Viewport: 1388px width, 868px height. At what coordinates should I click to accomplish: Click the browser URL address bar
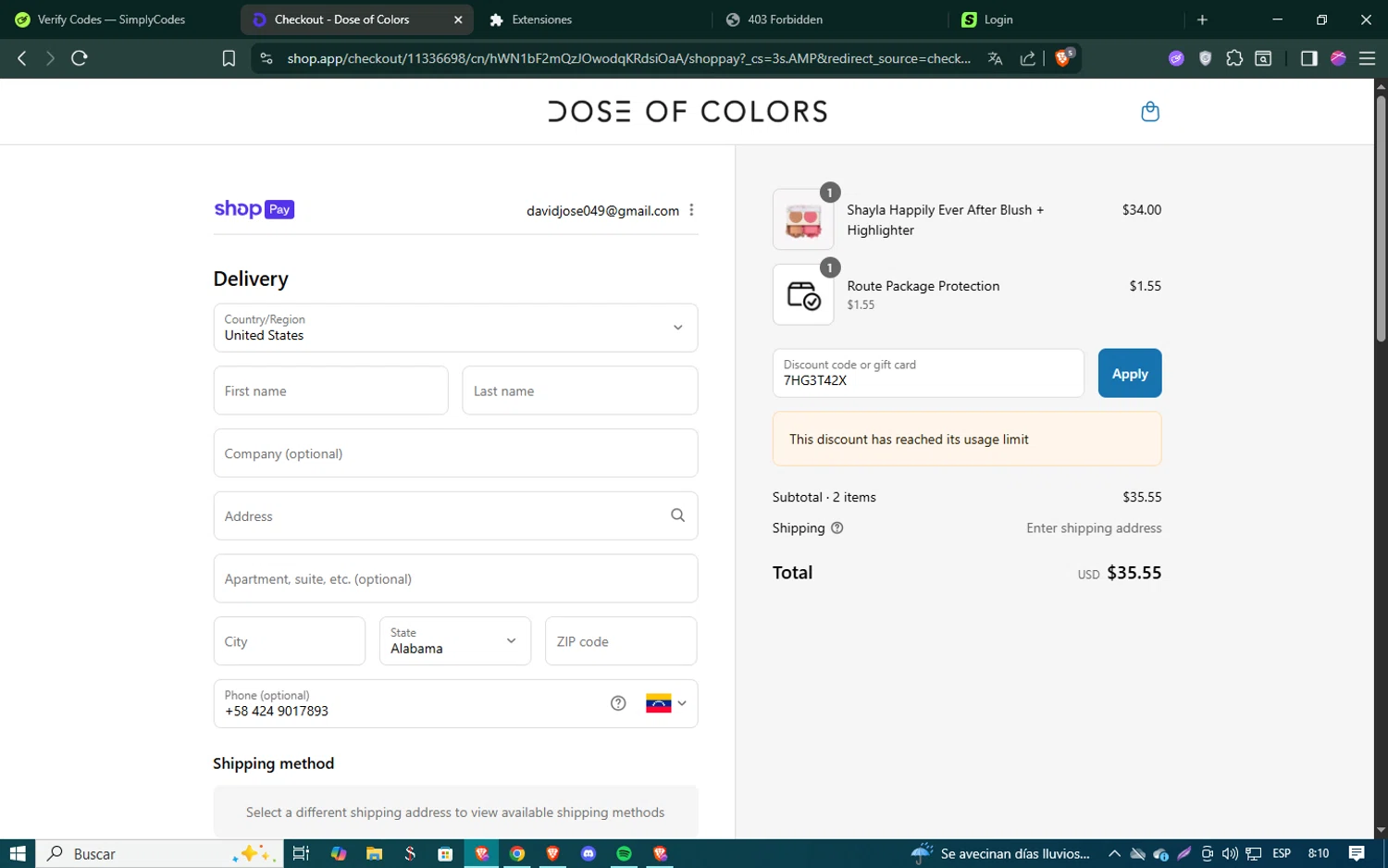coord(629,58)
